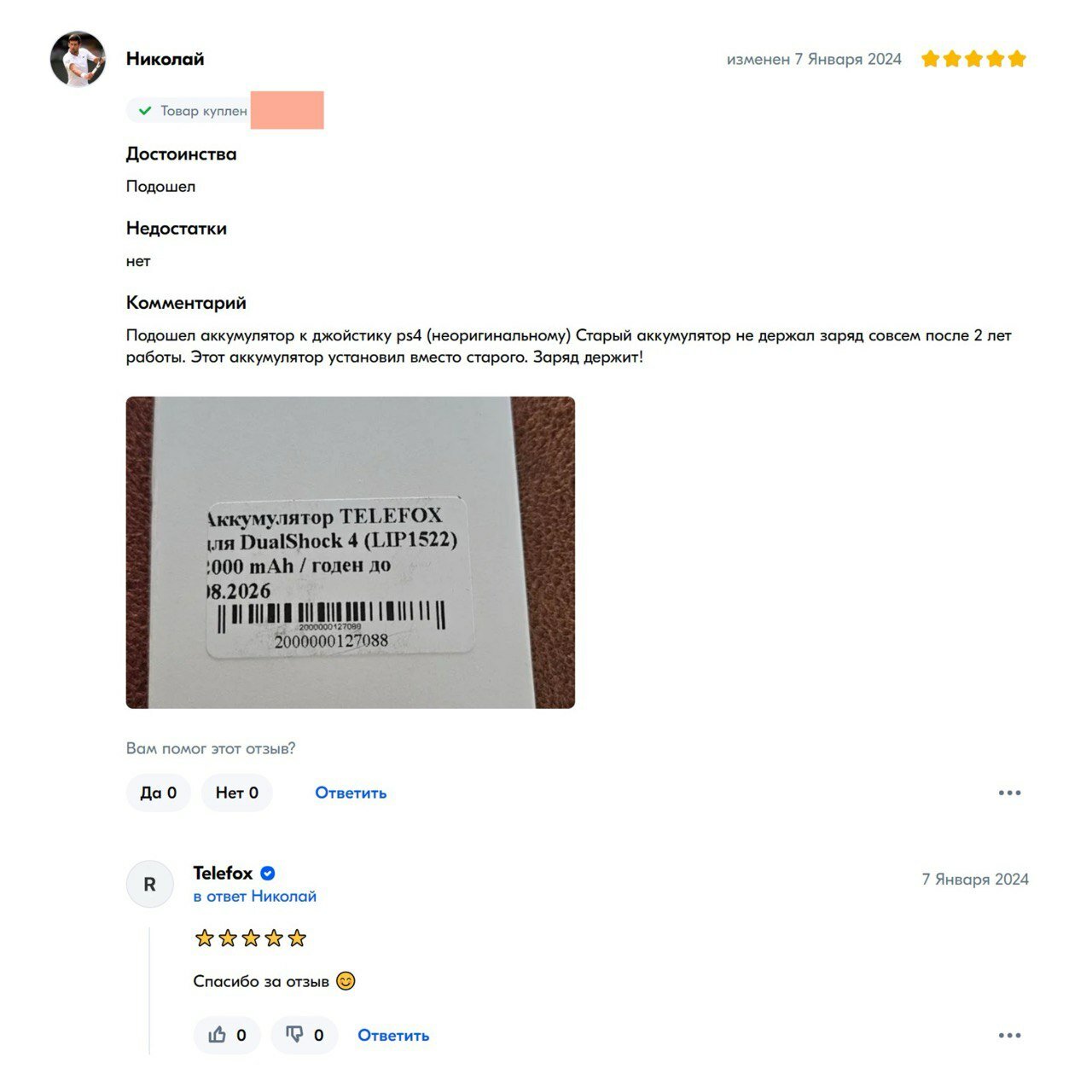Click the five stars in Telefox reply

click(250, 938)
